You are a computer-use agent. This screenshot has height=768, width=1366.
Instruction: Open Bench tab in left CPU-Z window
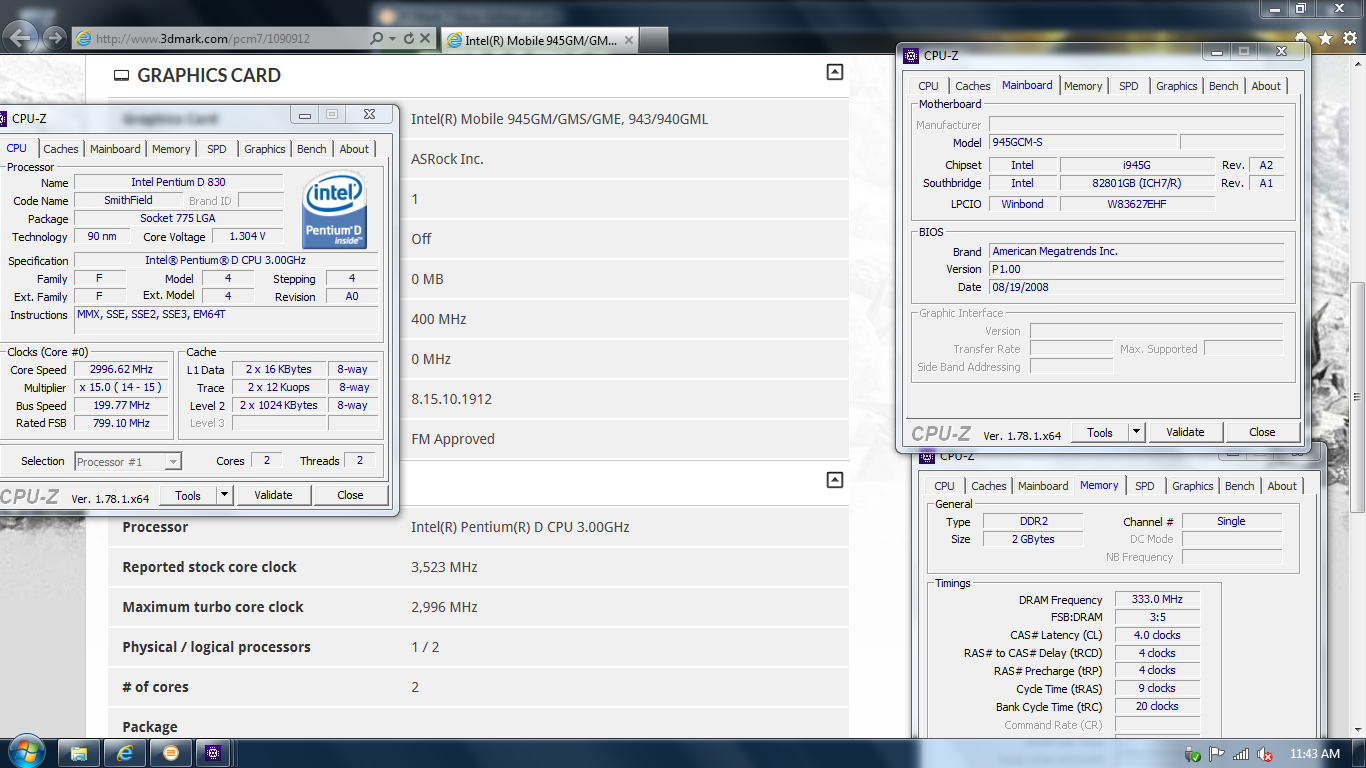(x=312, y=149)
